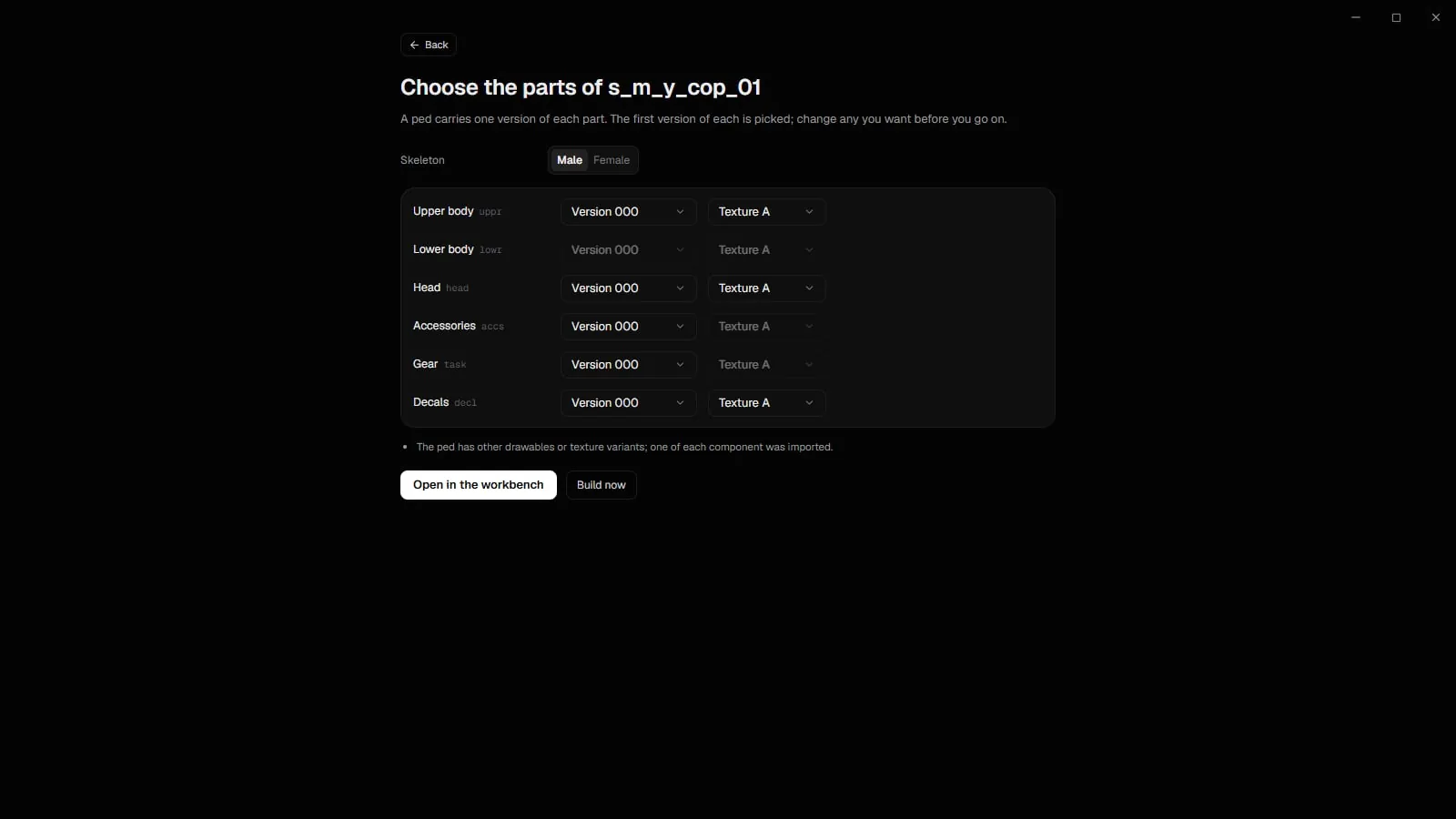
Task: Click the Upper body row label
Action: [x=443, y=211]
